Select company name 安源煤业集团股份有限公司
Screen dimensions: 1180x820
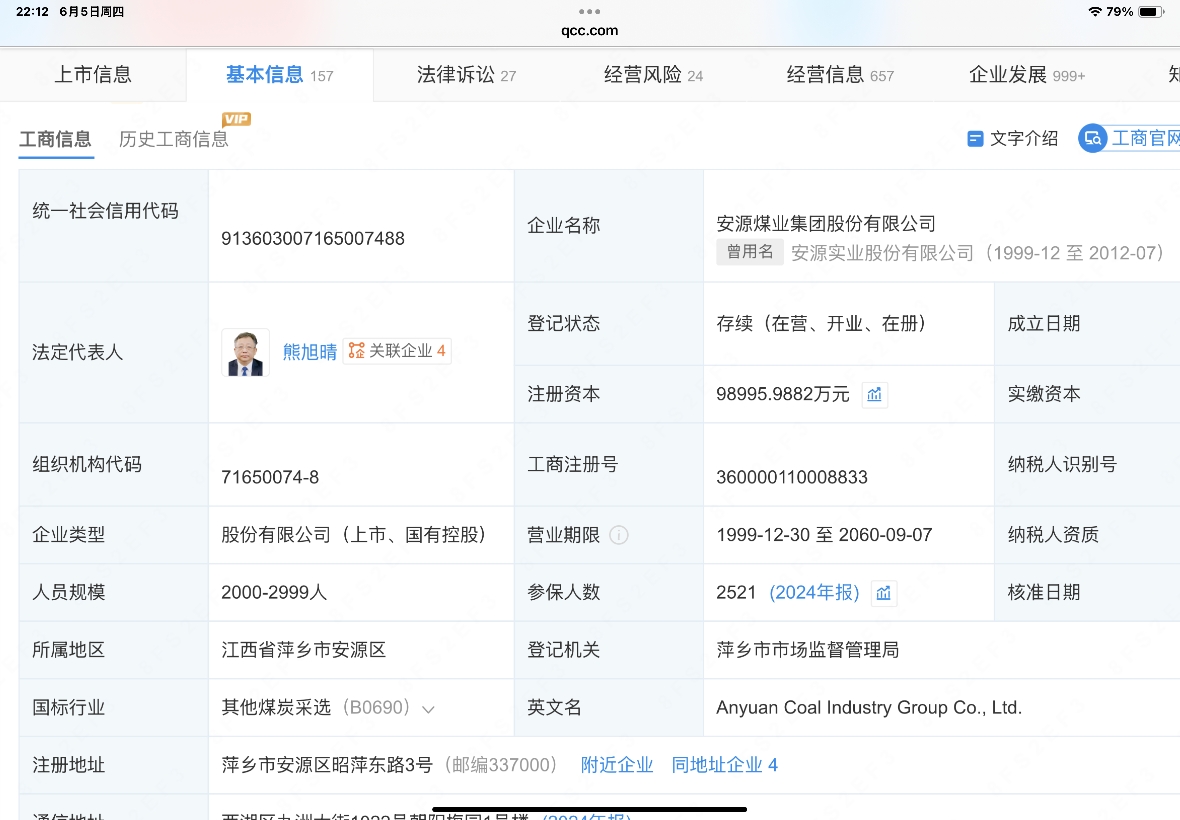click(x=826, y=223)
